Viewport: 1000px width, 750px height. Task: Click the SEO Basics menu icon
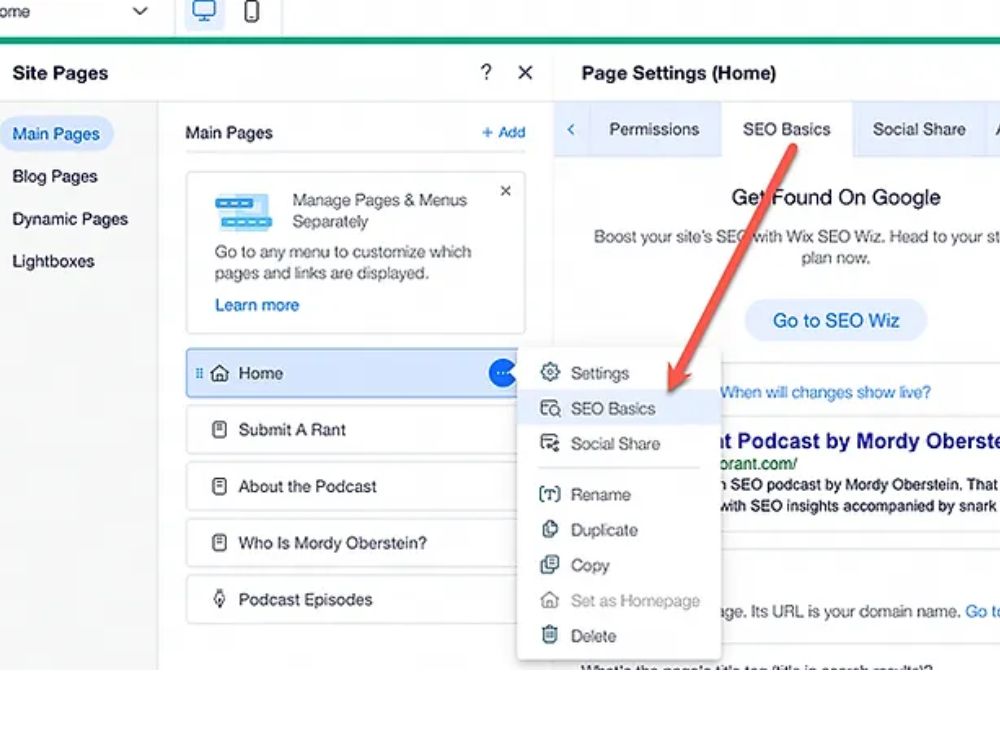(x=550, y=408)
